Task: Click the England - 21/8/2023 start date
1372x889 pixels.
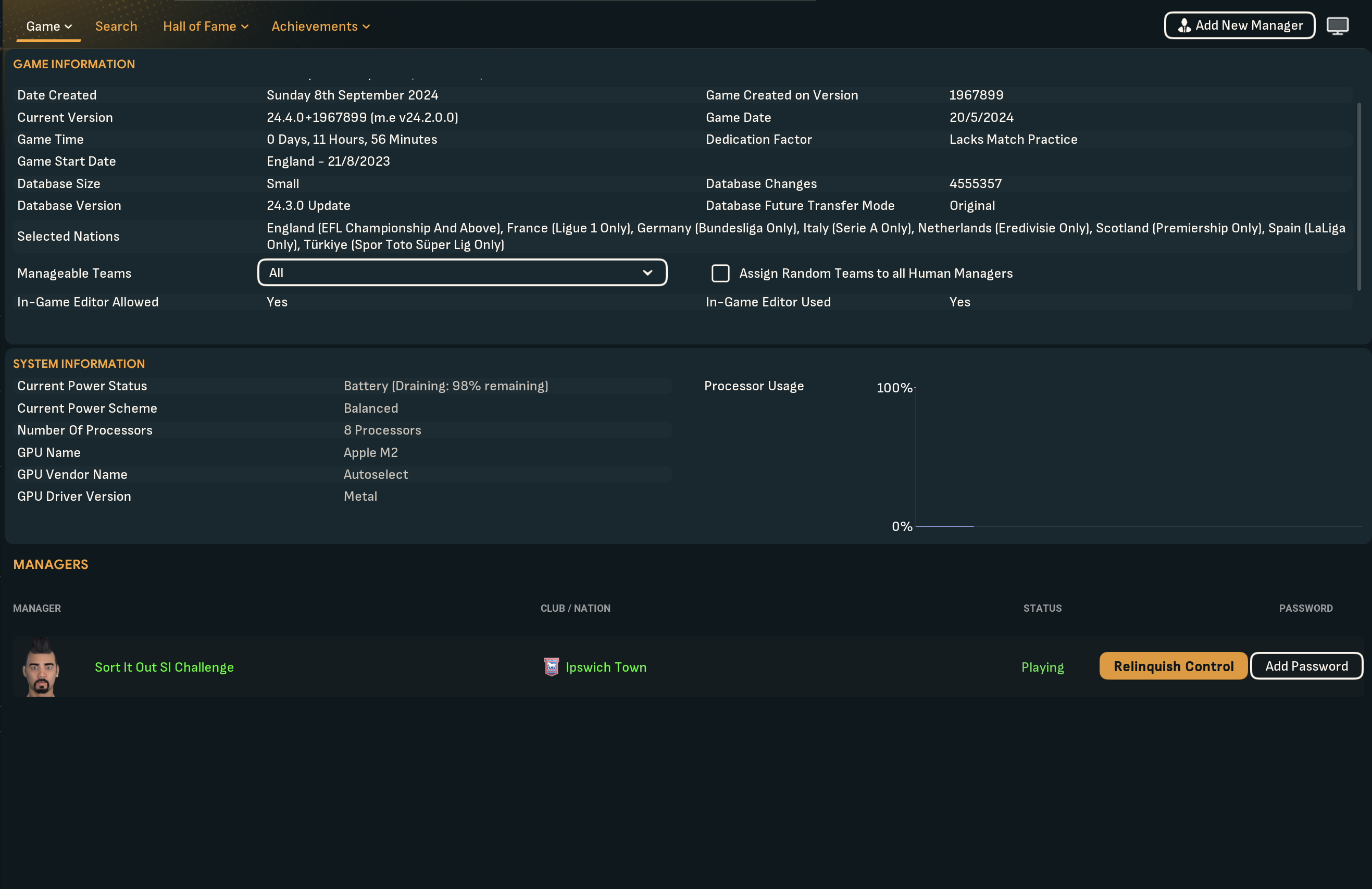Action: 328,161
